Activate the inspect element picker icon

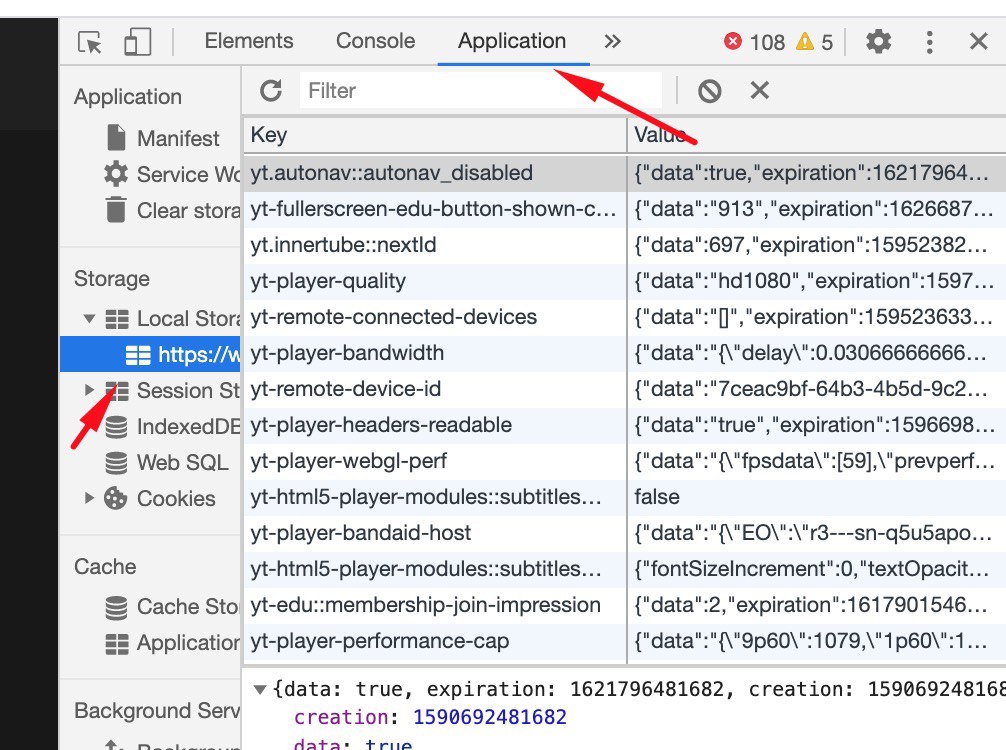pyautogui.click(x=90, y=42)
